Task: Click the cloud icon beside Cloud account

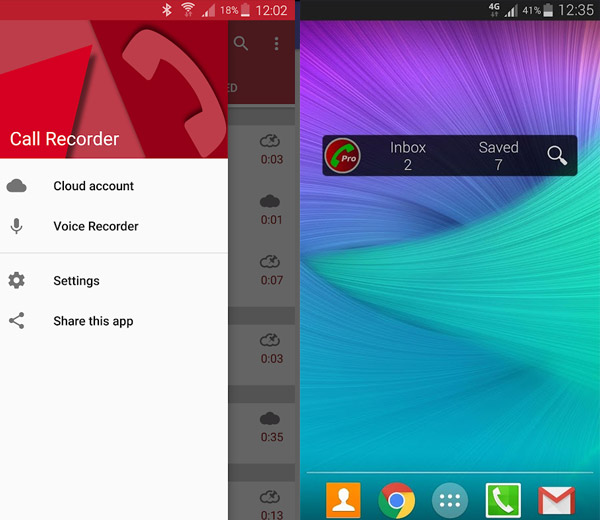Action: (16, 186)
